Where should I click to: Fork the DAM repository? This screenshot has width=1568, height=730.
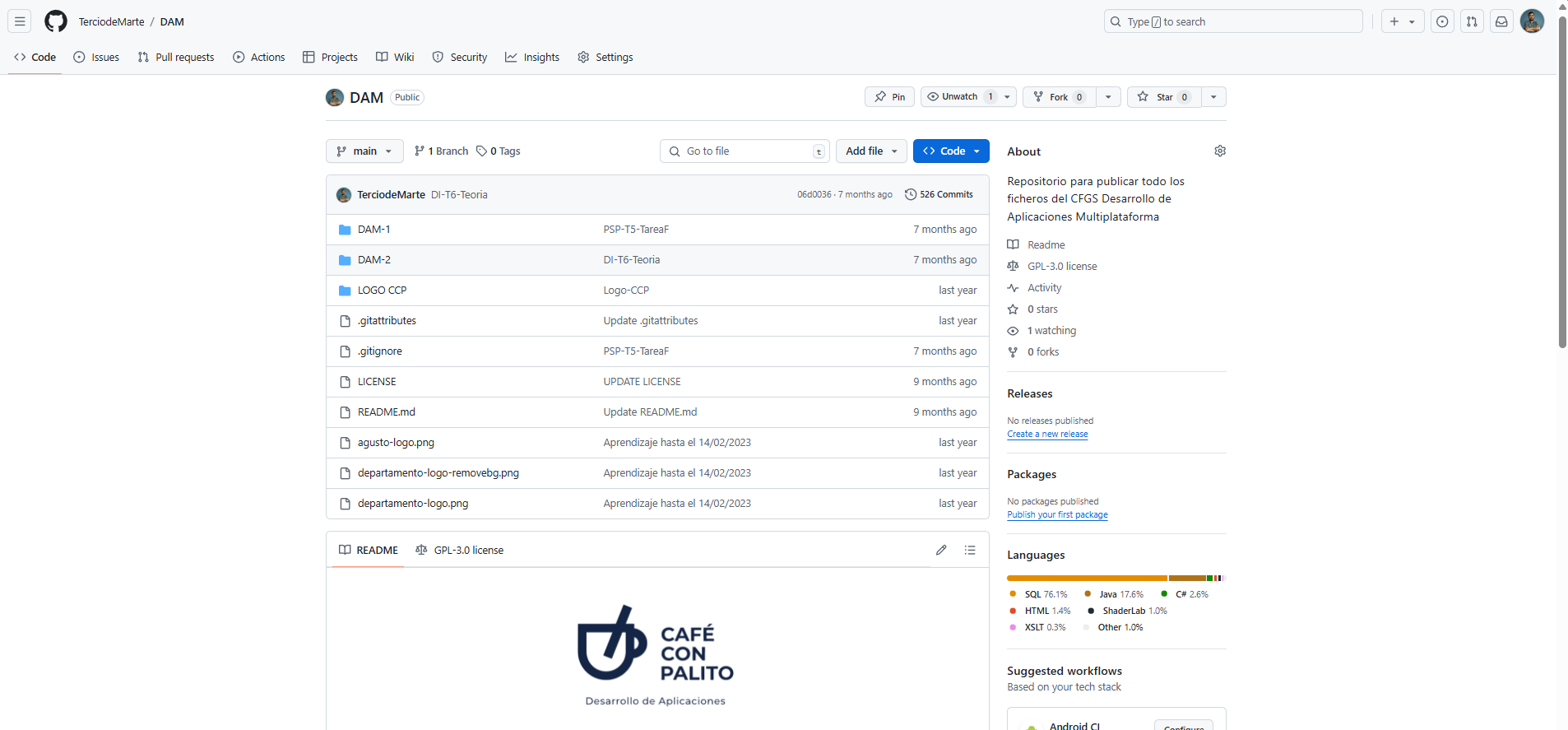(x=1059, y=97)
